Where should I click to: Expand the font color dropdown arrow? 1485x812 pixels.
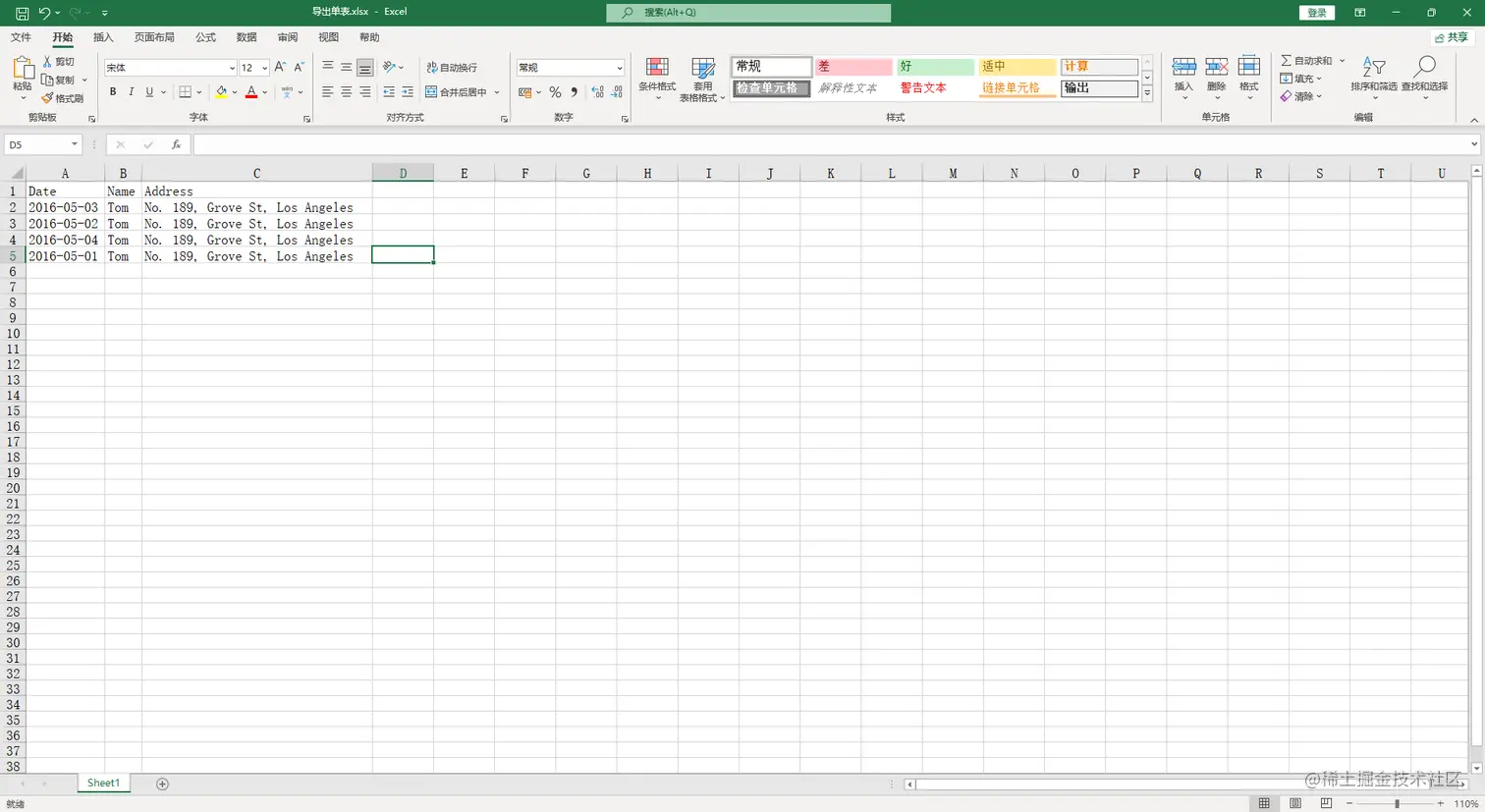[x=264, y=92]
